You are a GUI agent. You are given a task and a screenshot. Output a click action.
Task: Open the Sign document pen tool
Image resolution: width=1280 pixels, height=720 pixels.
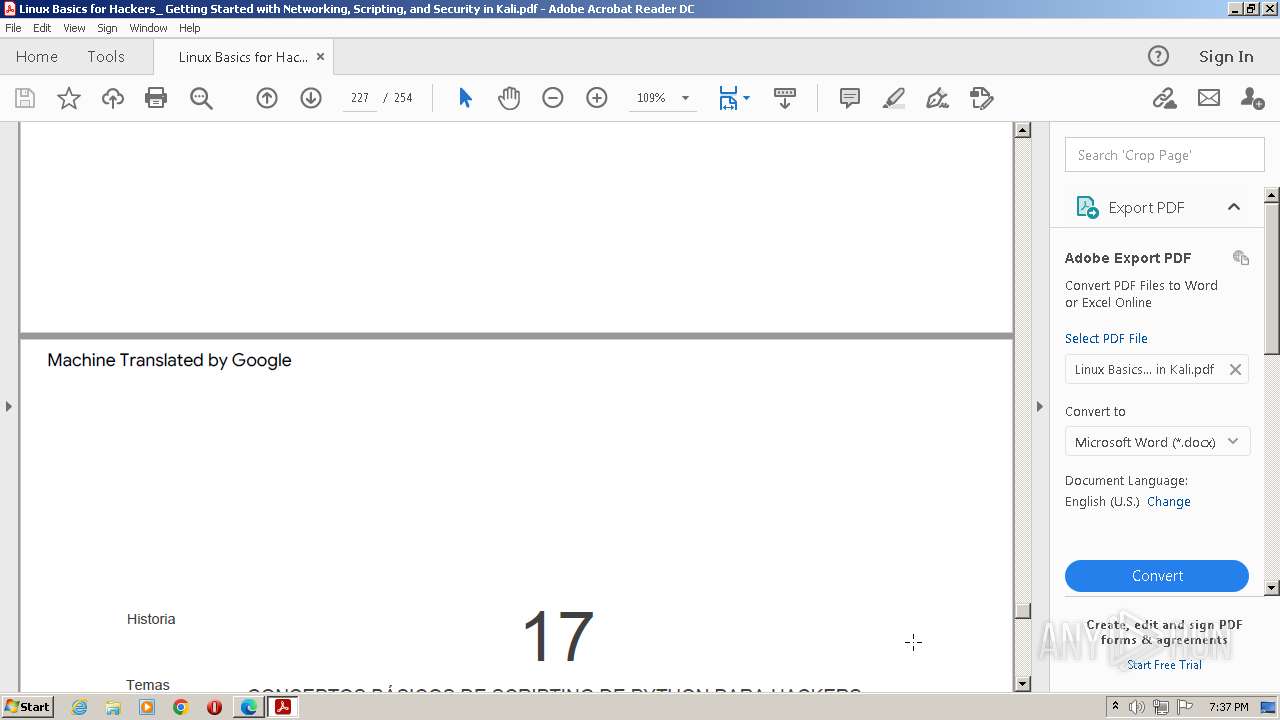coord(937,98)
